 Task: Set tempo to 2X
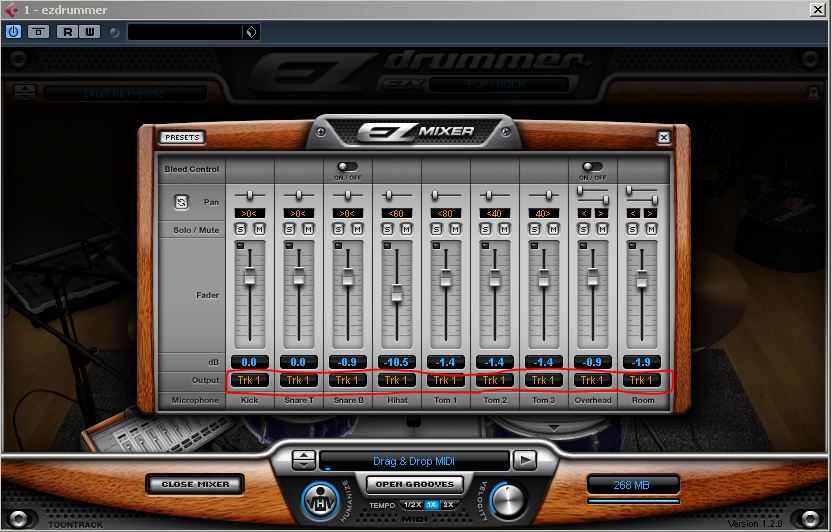point(448,504)
